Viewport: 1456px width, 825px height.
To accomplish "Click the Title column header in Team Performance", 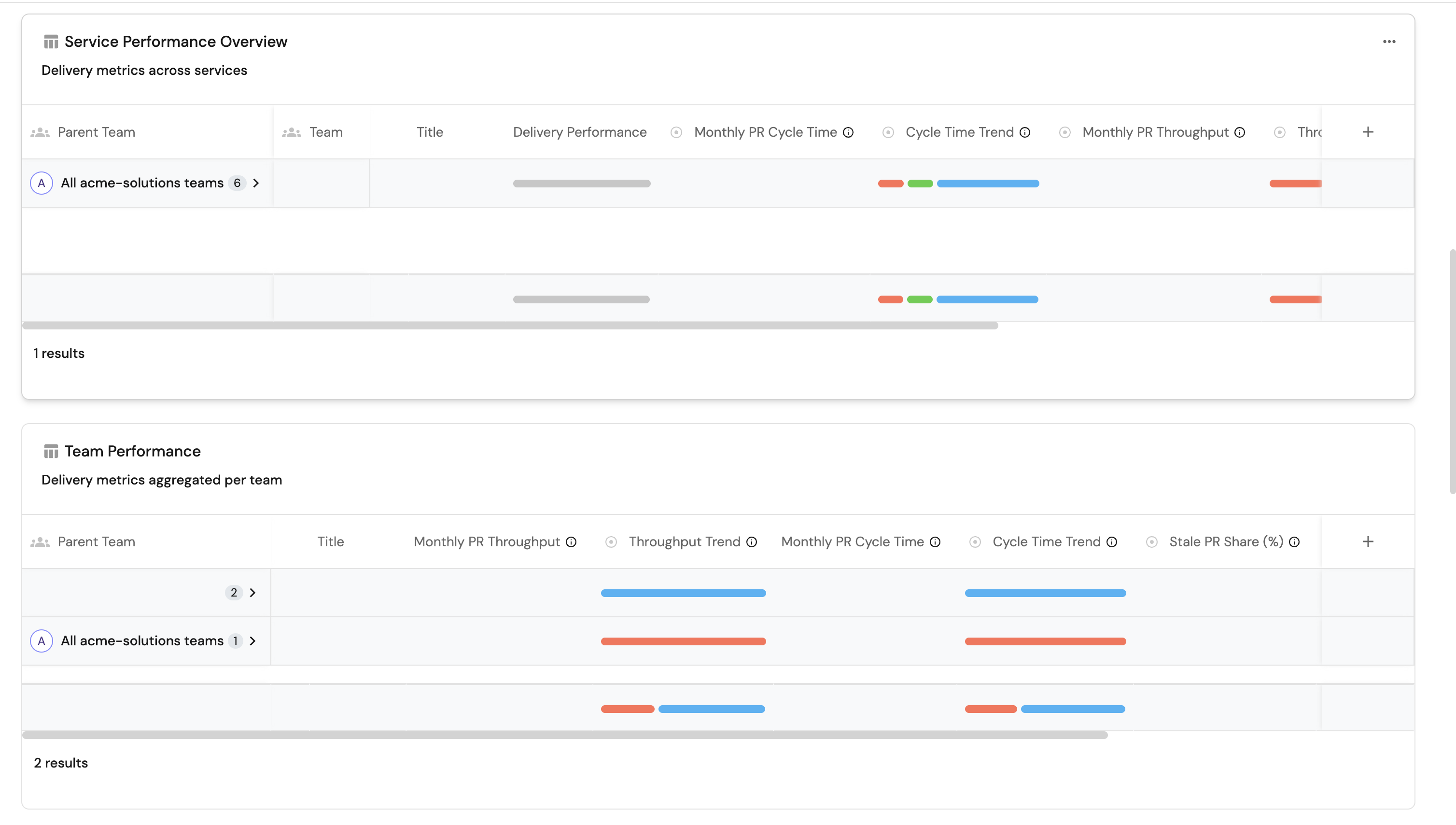I will 330,541.
